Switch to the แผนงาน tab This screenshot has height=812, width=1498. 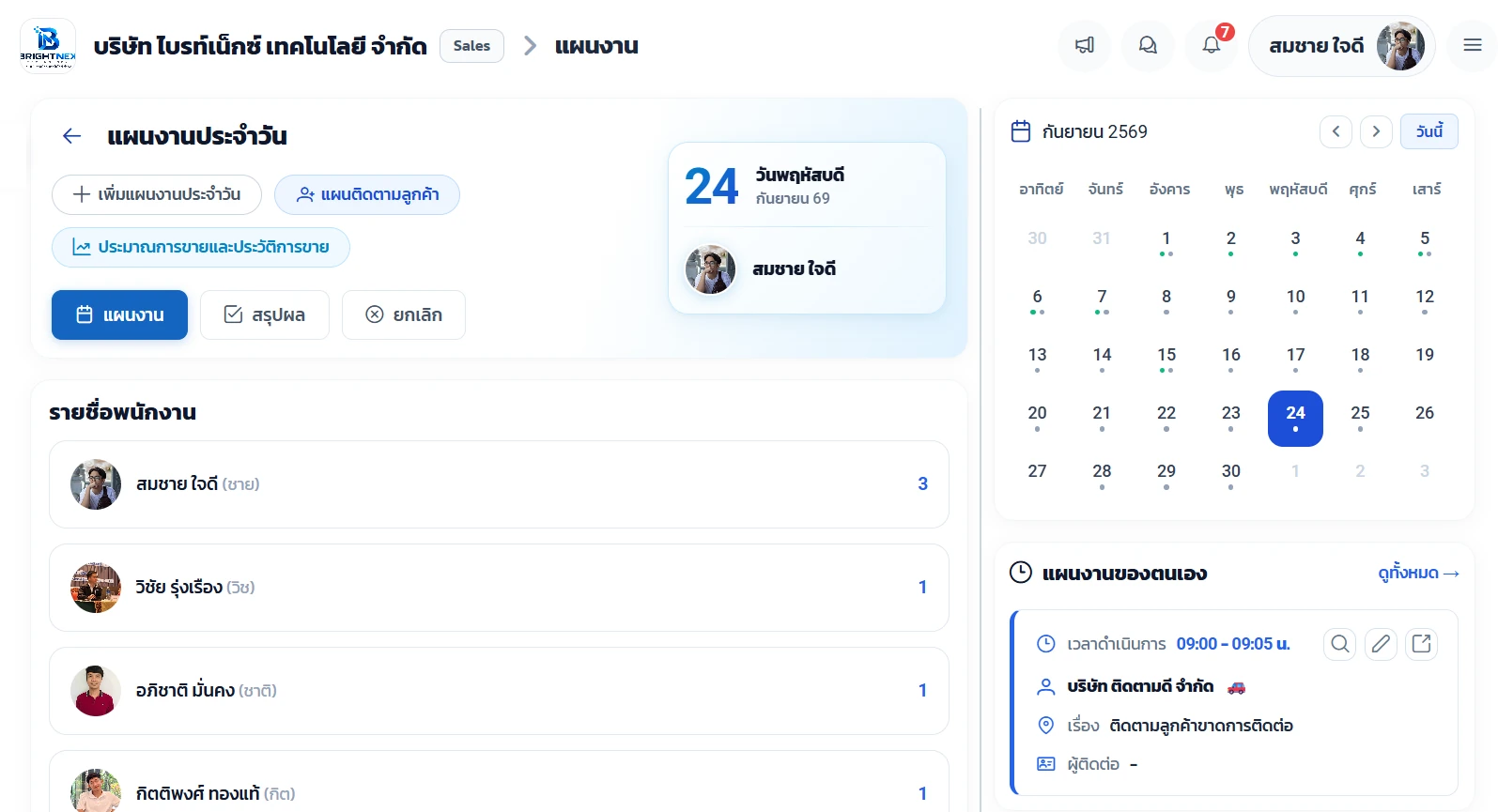[x=119, y=314]
